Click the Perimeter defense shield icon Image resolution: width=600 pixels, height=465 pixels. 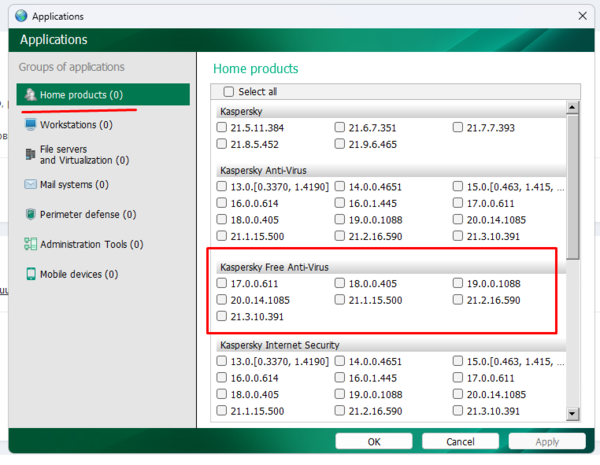tap(30, 214)
